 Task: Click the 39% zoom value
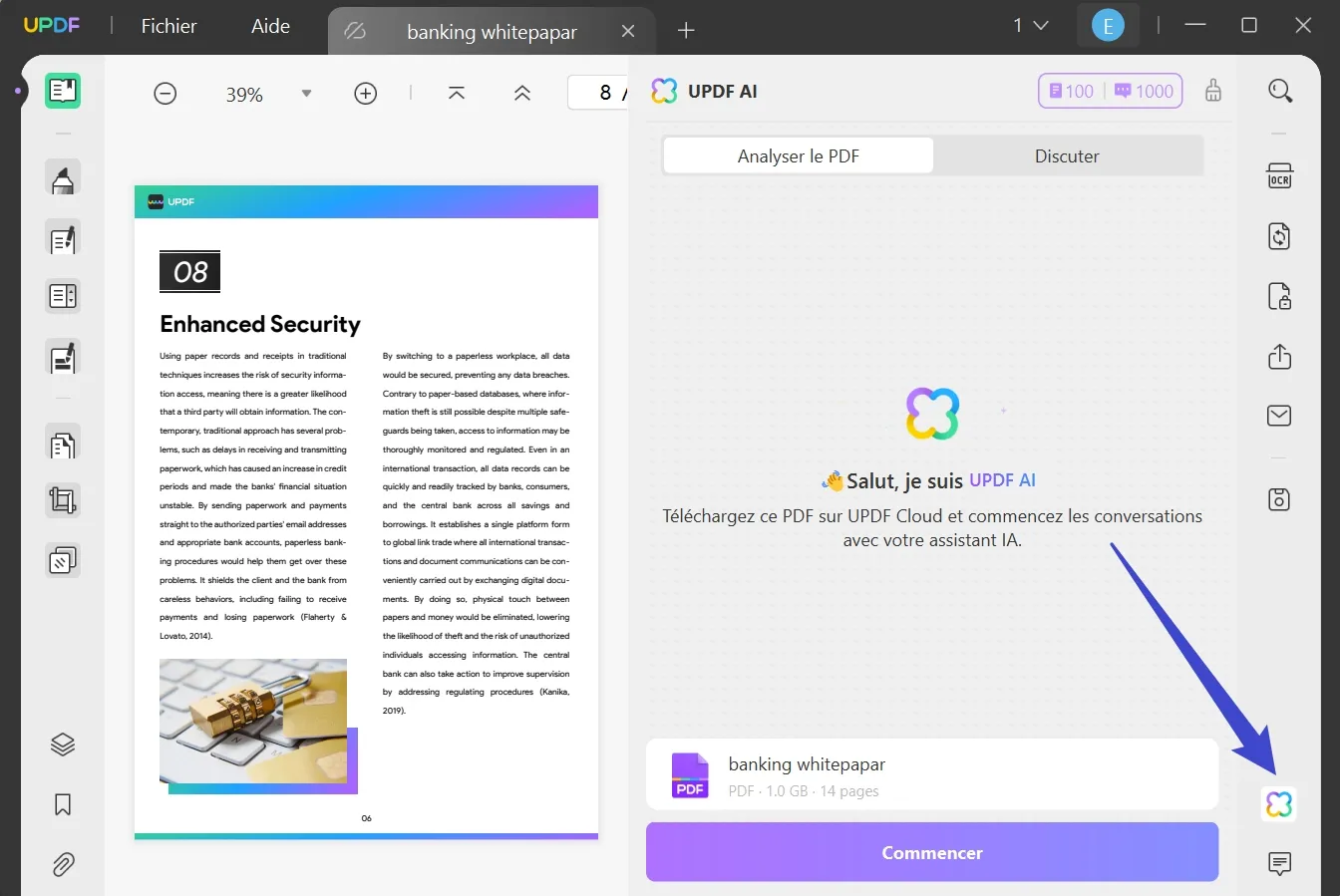[244, 95]
